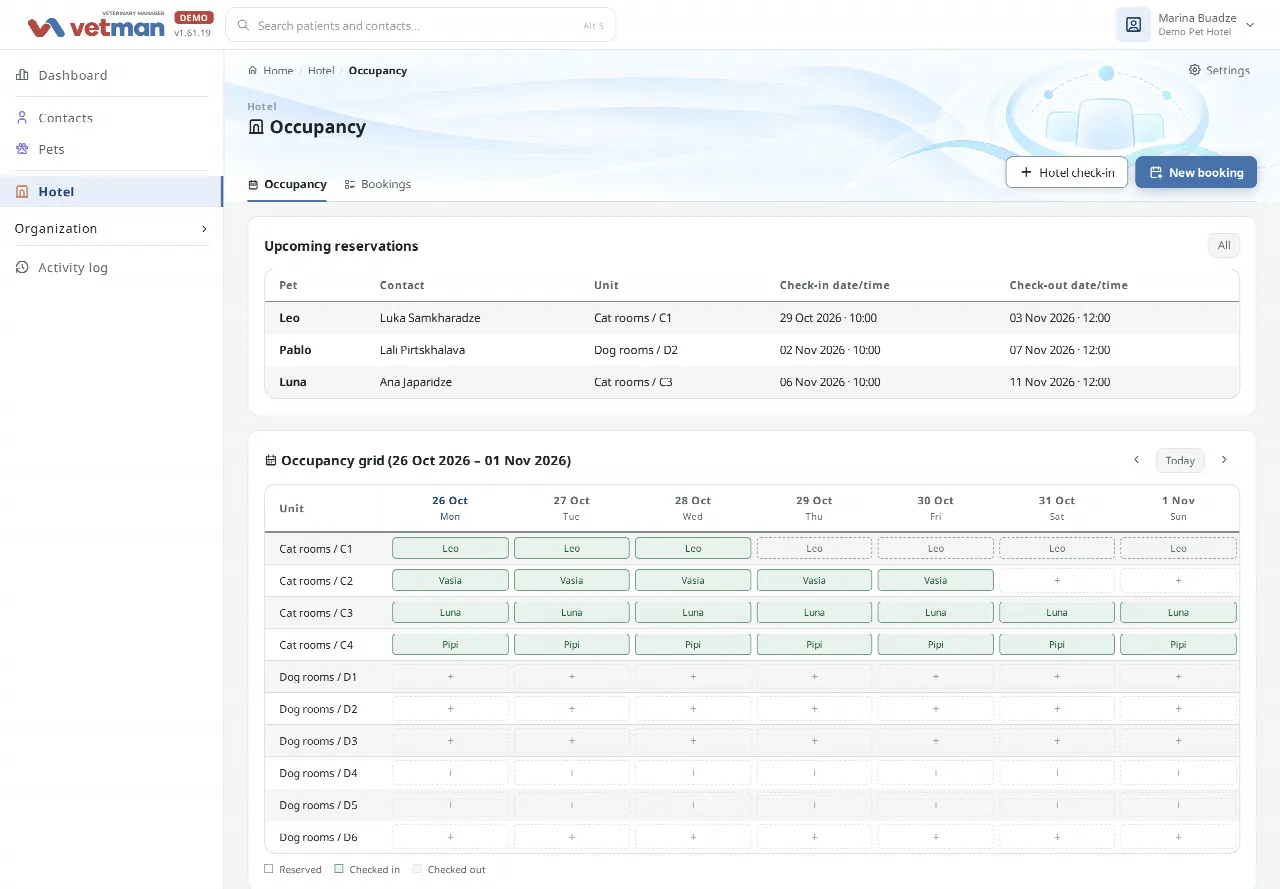Open the user profile avatar icon
This screenshot has width=1280, height=889.
[1133, 25]
